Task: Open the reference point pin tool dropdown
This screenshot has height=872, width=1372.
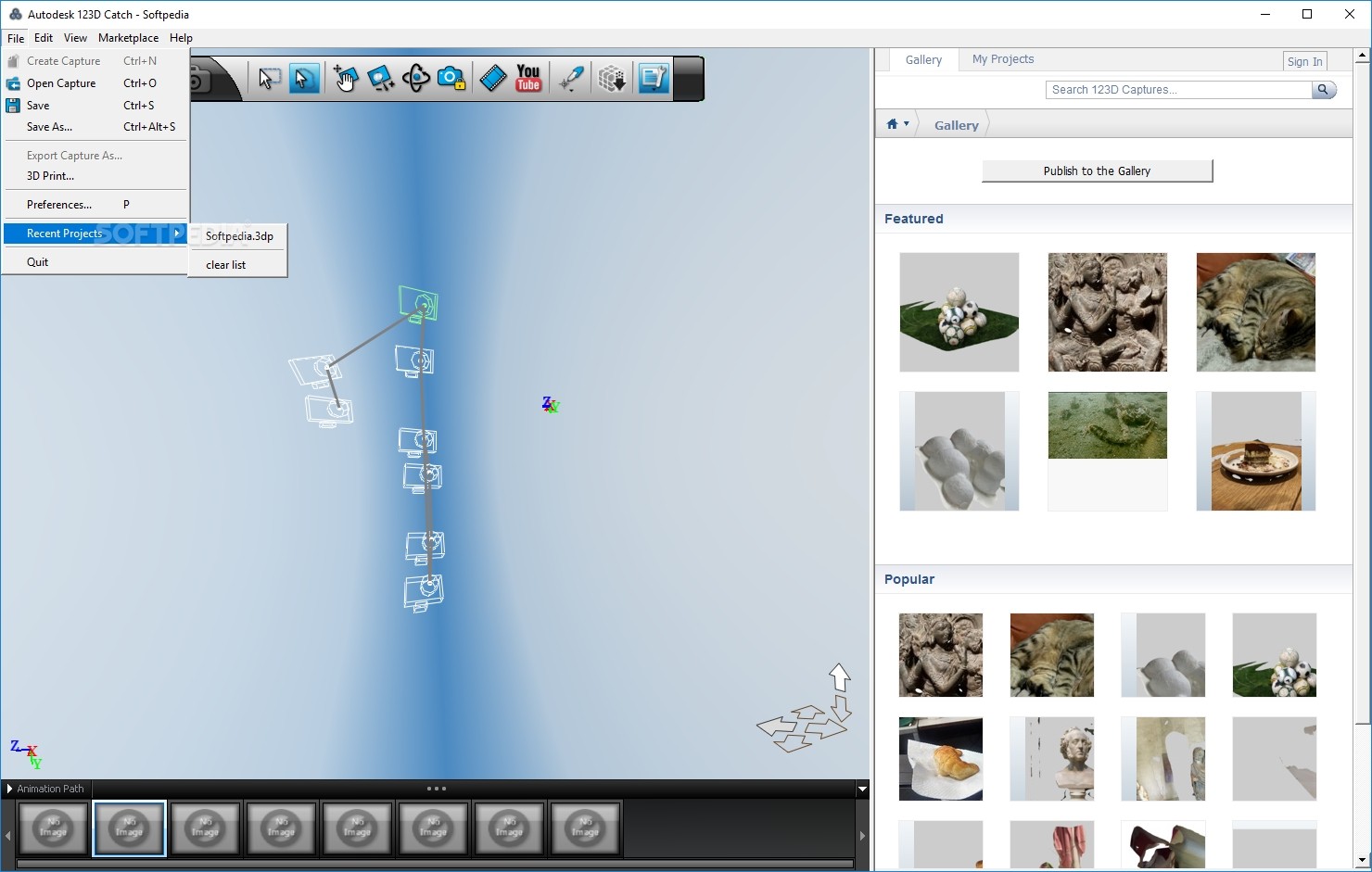Action: click(570, 79)
